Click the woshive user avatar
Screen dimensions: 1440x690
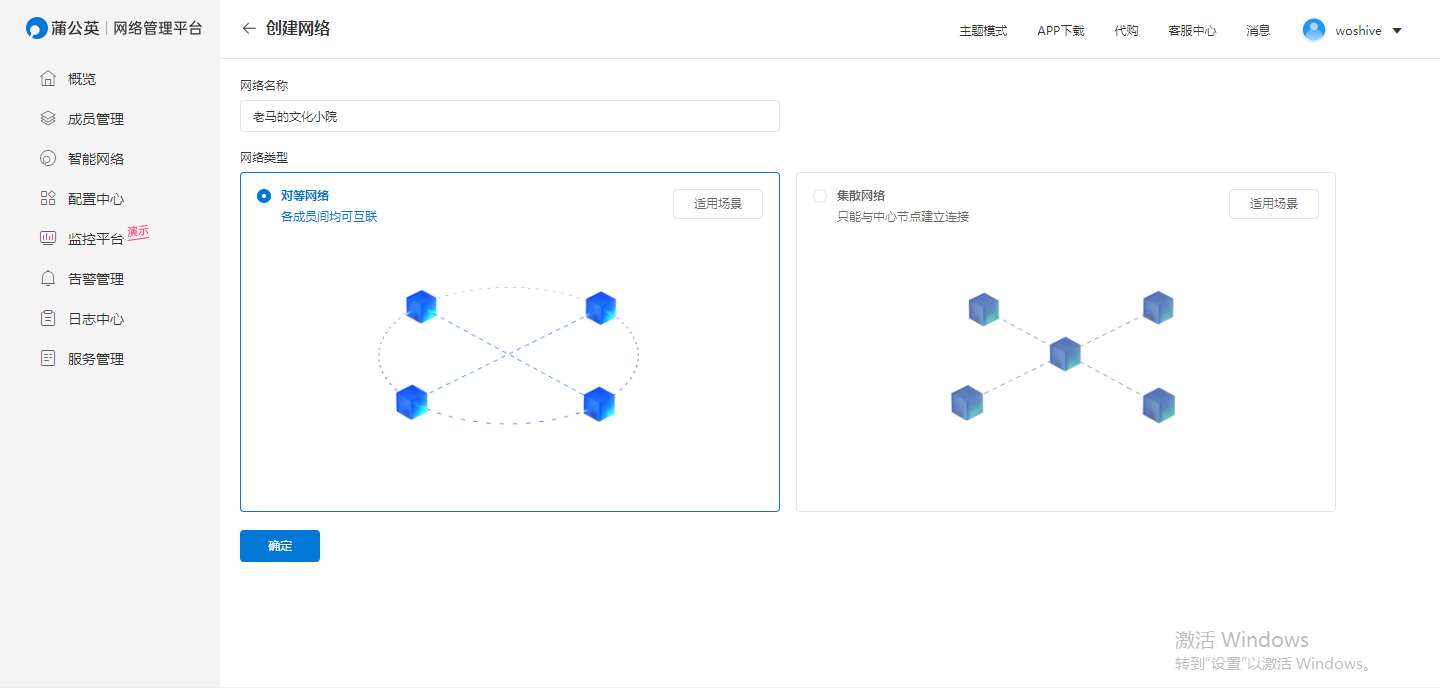click(x=1313, y=30)
